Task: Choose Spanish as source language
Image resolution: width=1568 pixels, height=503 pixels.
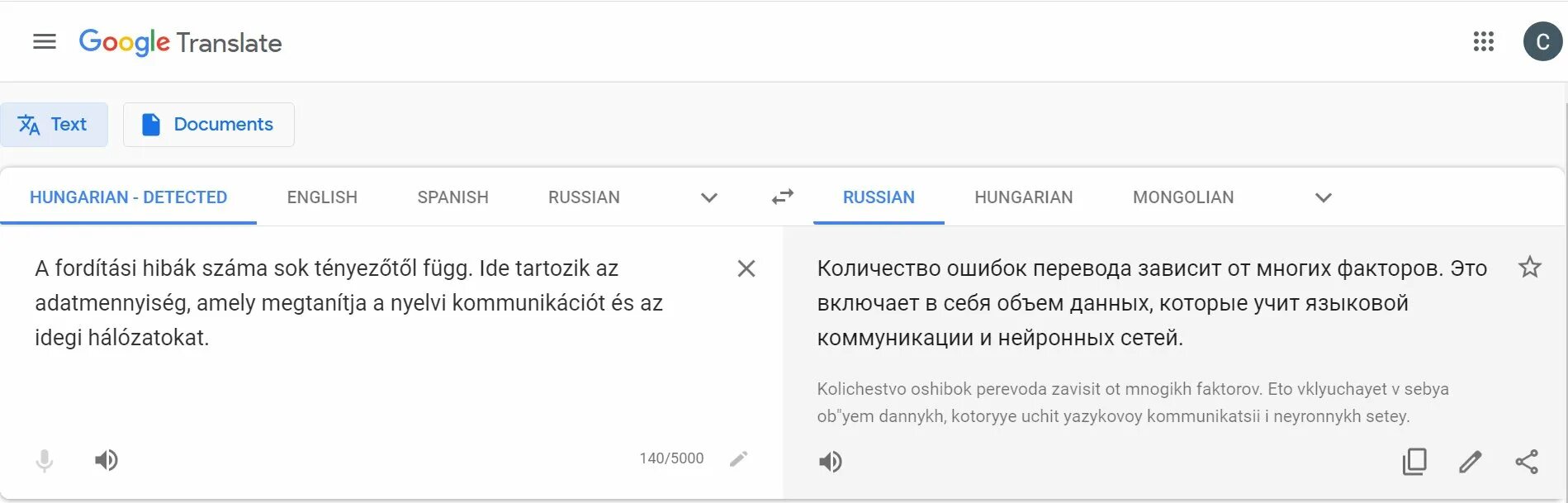Action: click(452, 197)
